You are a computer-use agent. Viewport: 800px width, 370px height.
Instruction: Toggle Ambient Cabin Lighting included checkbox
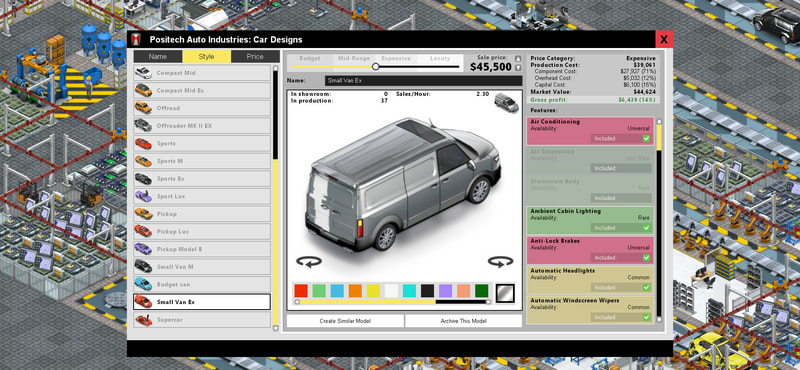pyautogui.click(x=646, y=228)
